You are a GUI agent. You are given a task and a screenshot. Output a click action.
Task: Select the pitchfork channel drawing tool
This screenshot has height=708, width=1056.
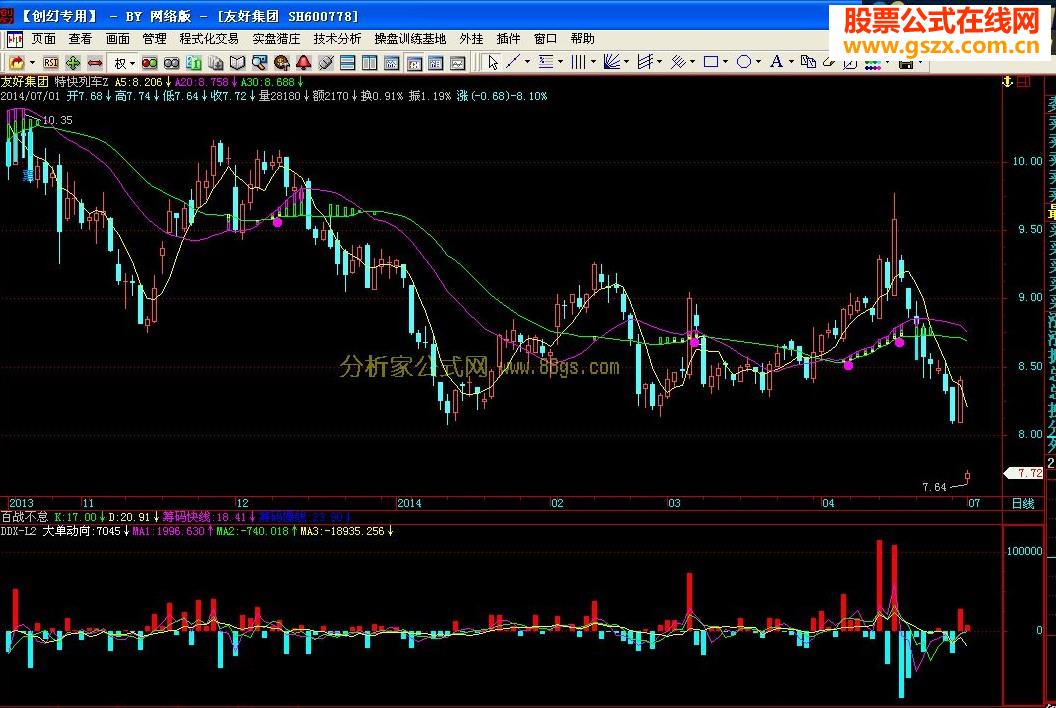pyautogui.click(x=645, y=62)
